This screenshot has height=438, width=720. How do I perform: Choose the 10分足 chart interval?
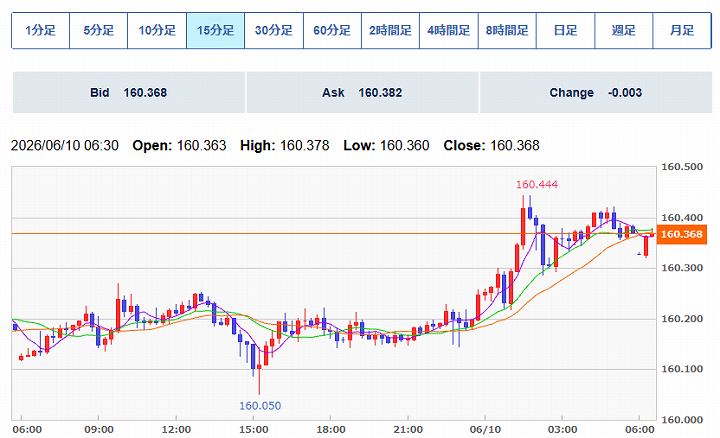pos(157,31)
